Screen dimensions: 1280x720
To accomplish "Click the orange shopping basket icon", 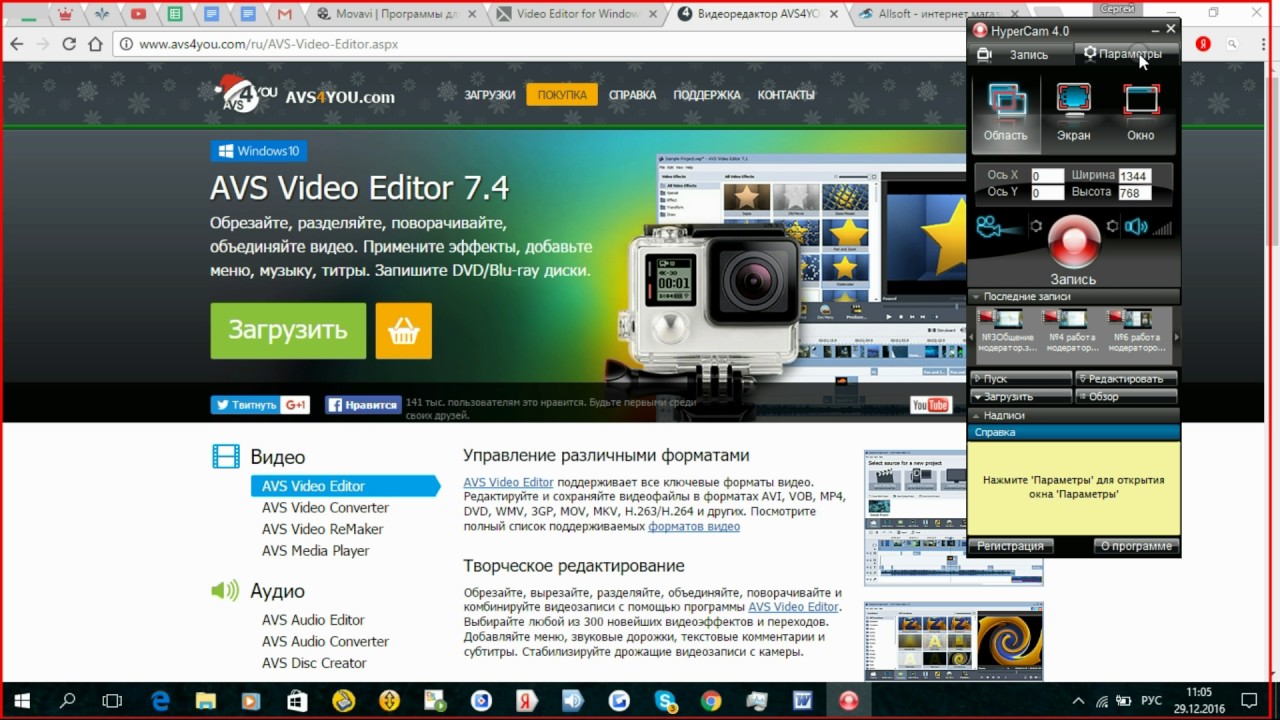I will pyautogui.click(x=404, y=330).
